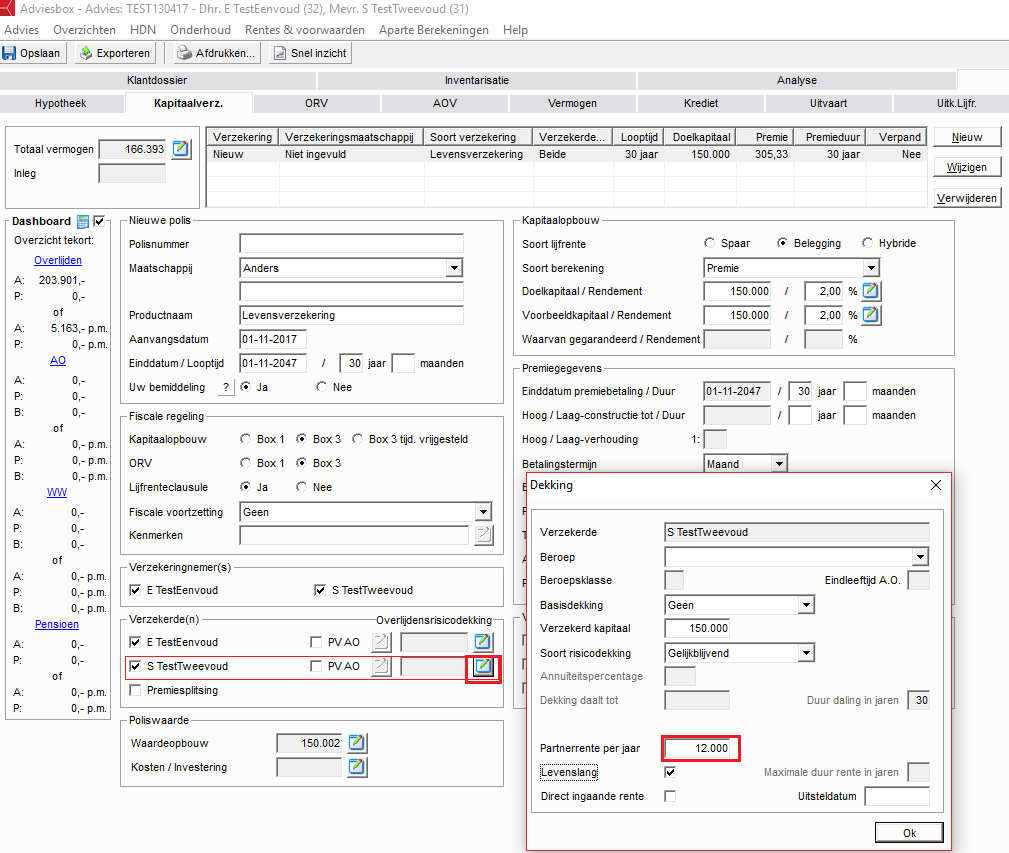Select Box 1 for Kapitaalopbouw
Screen dimensions: 1009x853
[245, 439]
